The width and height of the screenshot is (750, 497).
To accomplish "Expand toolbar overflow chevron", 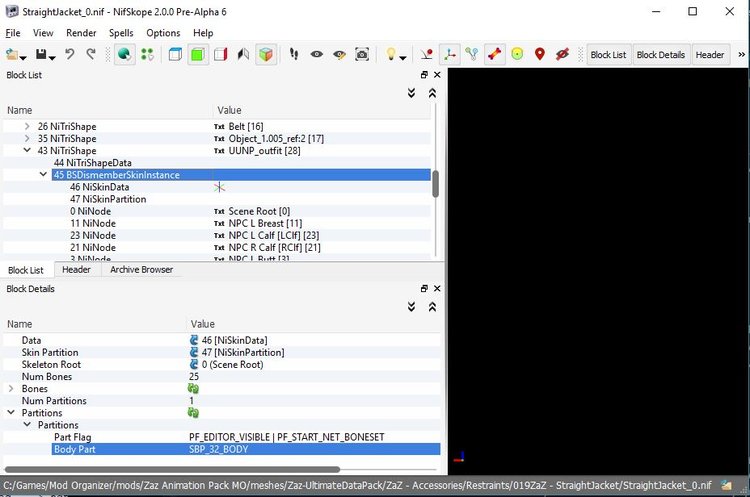I will pyautogui.click(x=741, y=55).
